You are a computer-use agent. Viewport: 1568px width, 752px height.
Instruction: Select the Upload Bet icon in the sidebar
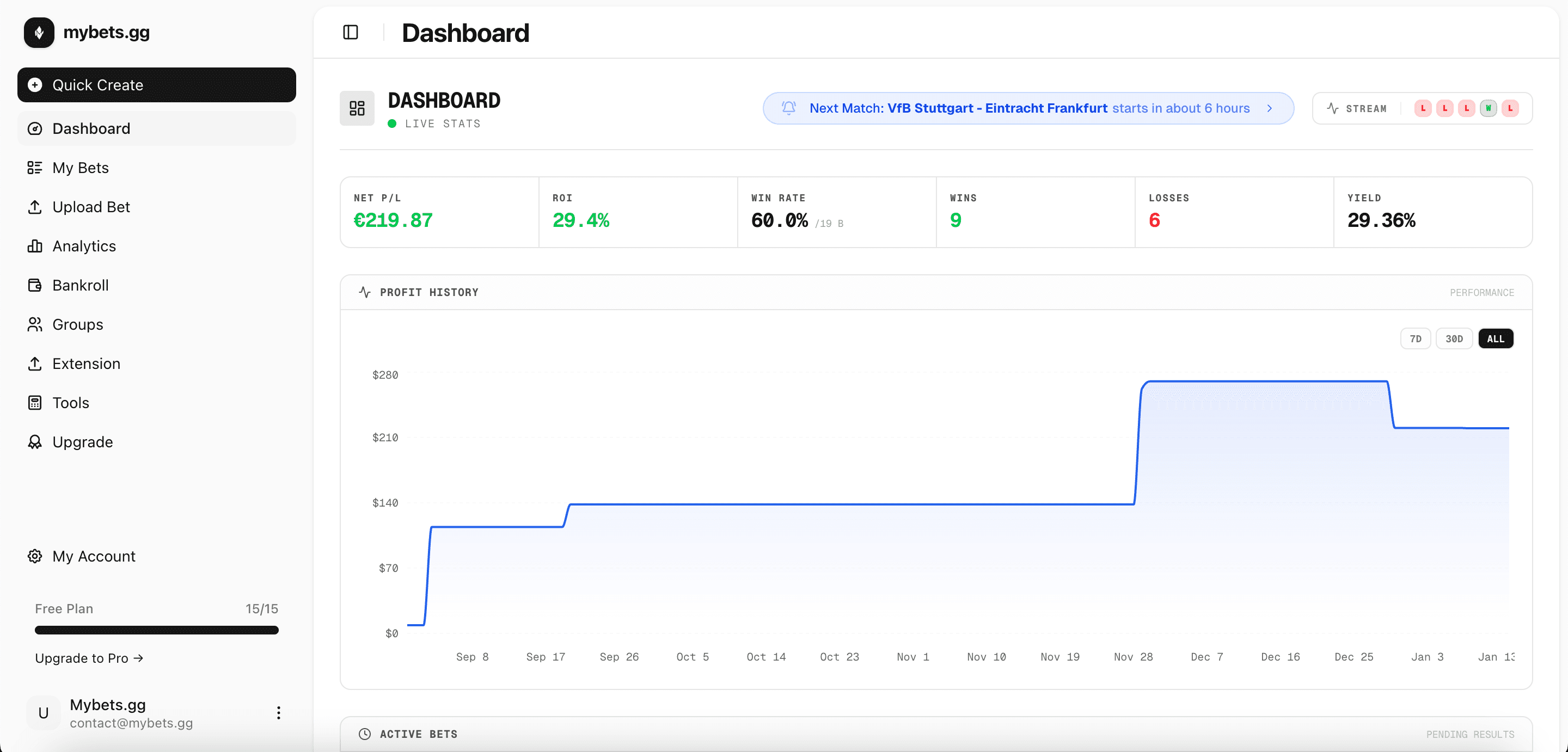35,207
